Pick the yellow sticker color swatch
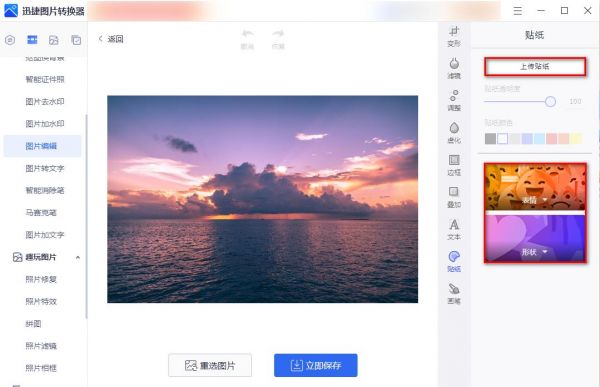Viewport: 600px width, 387px height. [x=576, y=138]
